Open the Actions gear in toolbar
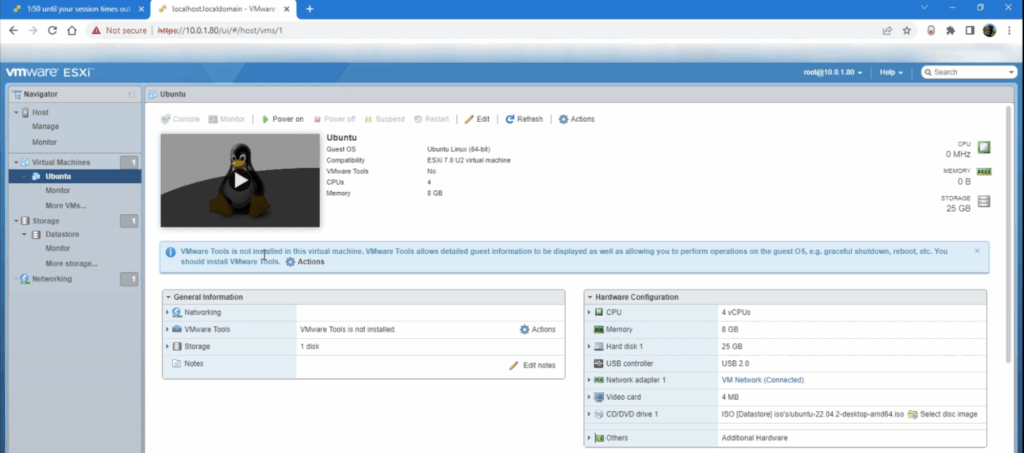Screen dimensions: 1024x453 pyautogui.click(x=577, y=119)
